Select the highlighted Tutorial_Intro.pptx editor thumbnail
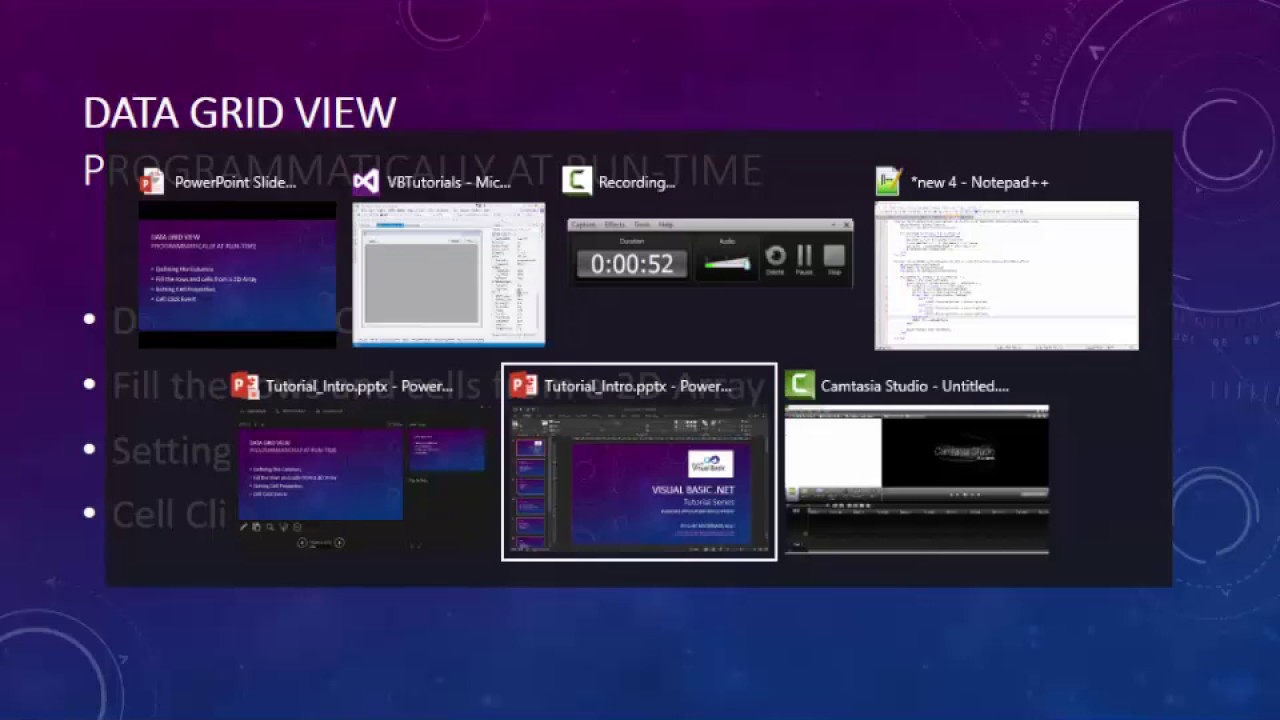1280x720 pixels. pyautogui.click(x=639, y=480)
